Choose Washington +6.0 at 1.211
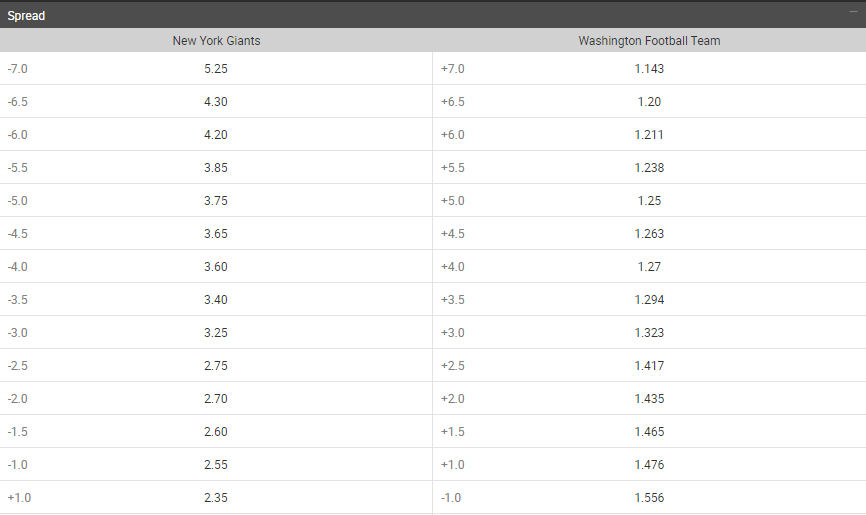 (x=650, y=134)
